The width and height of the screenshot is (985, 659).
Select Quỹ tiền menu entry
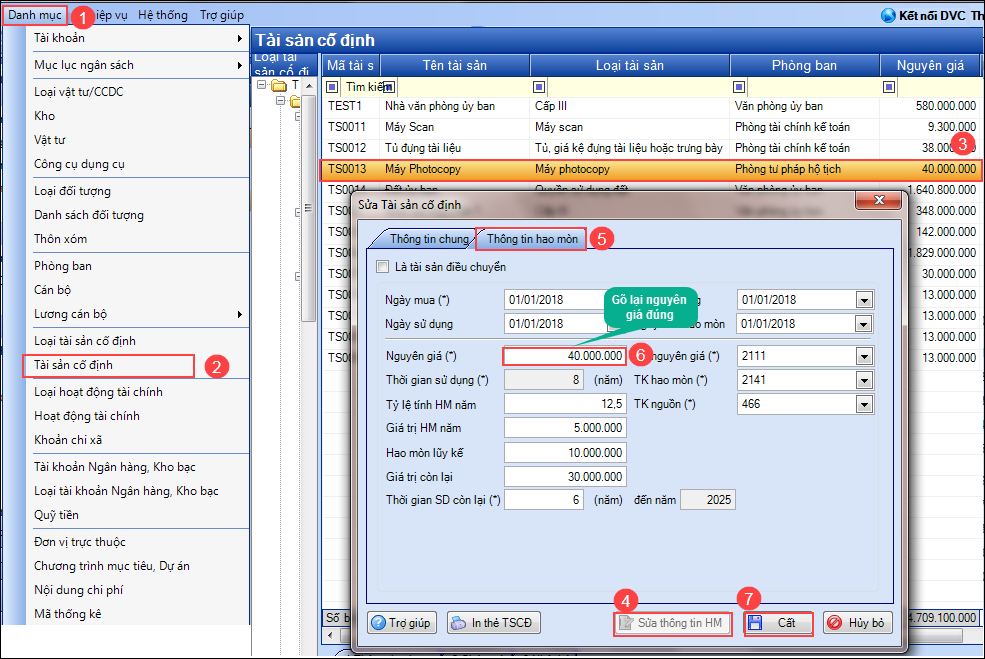click(x=57, y=515)
